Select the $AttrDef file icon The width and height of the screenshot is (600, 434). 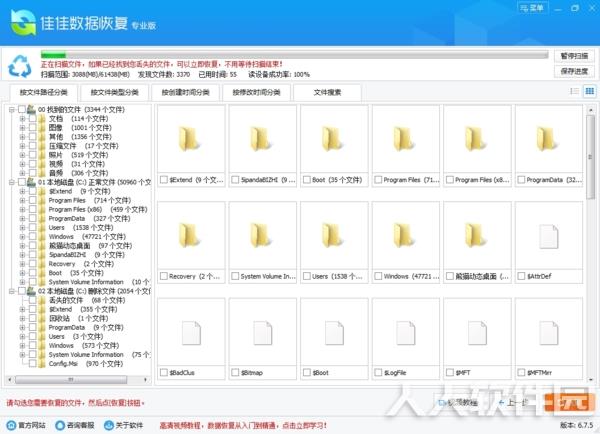(x=549, y=237)
